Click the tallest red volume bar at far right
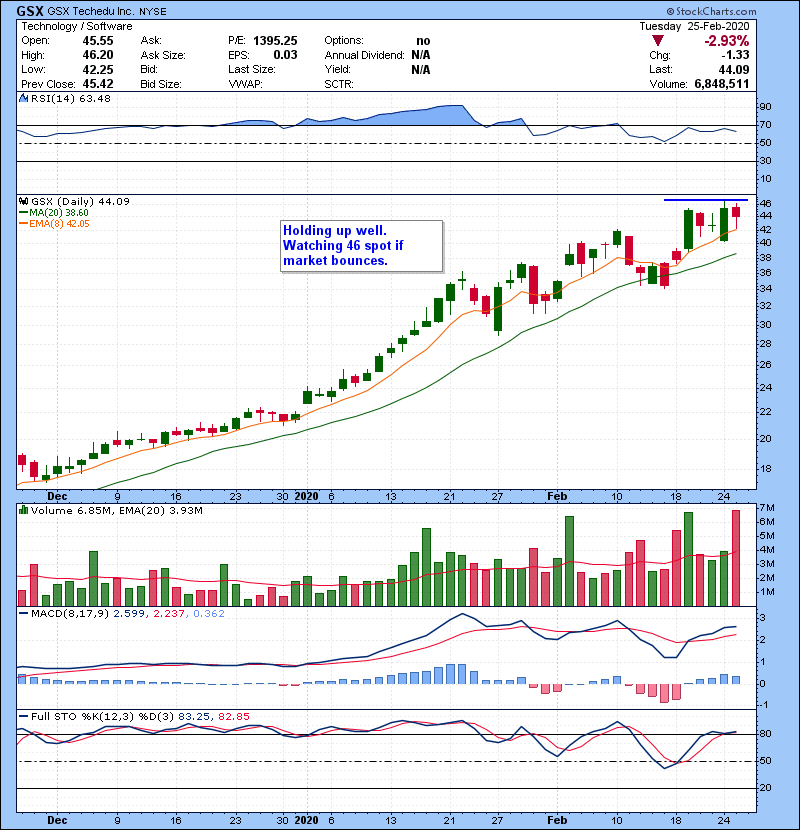Screen dimensions: 800x830 pyautogui.click(x=736, y=558)
